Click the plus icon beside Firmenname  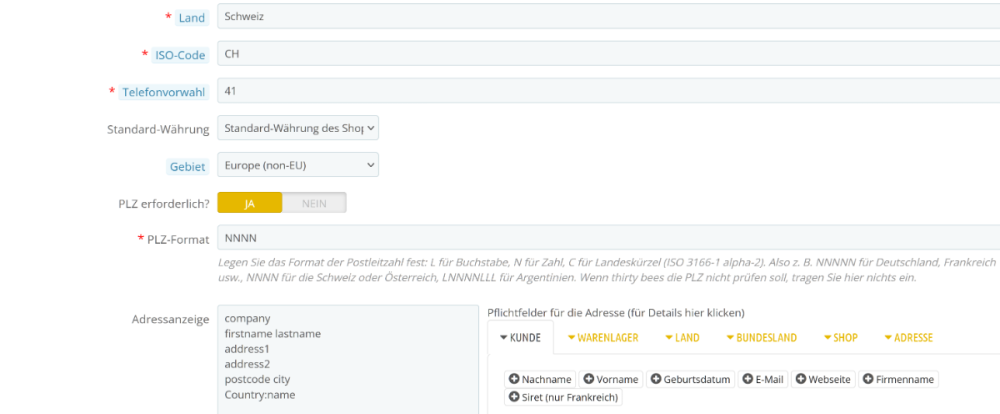(x=868, y=379)
